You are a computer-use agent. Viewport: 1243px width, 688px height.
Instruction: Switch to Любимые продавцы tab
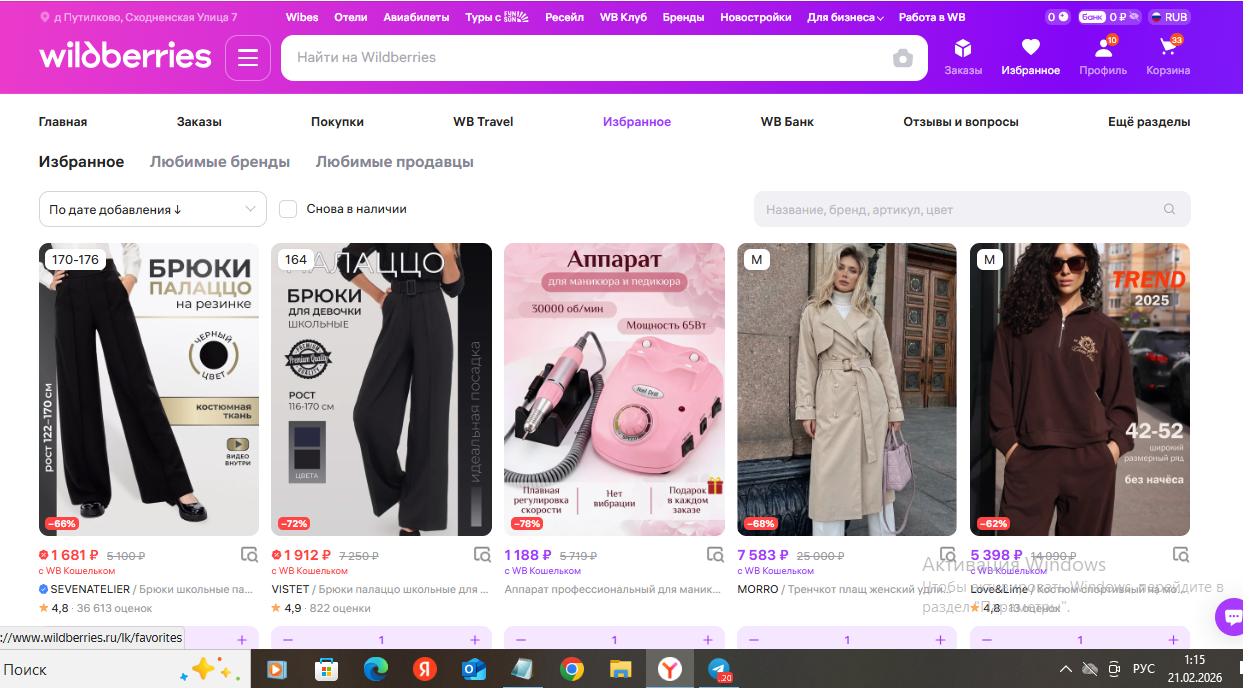395,162
